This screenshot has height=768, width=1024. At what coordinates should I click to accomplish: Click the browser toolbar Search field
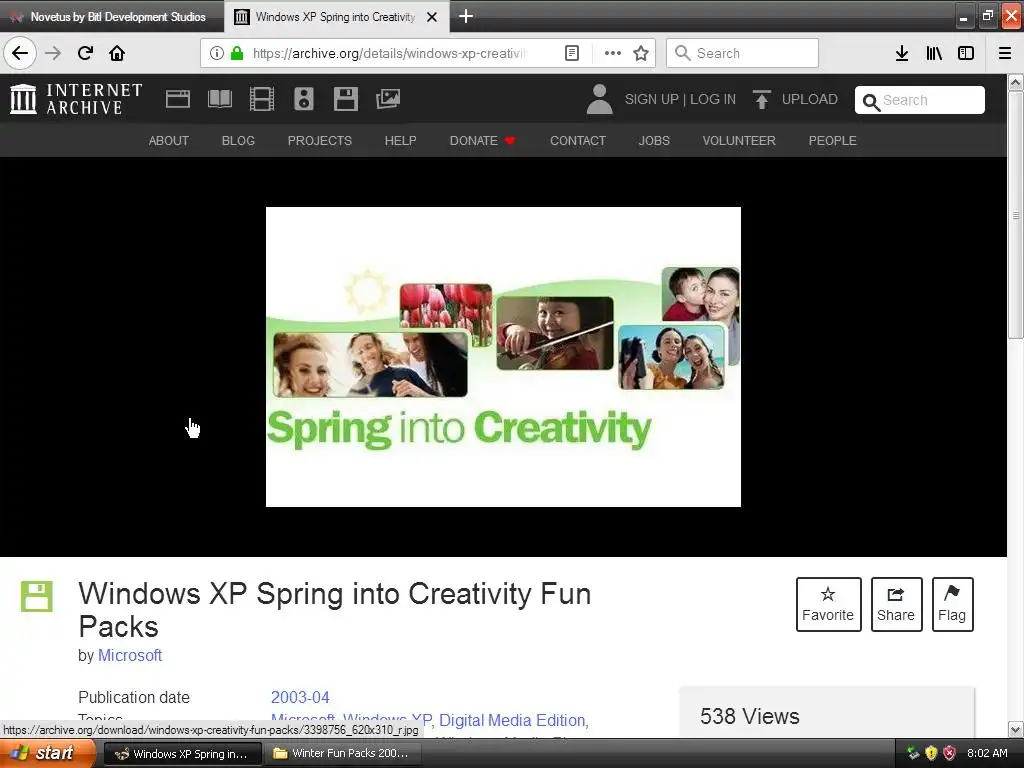742,53
